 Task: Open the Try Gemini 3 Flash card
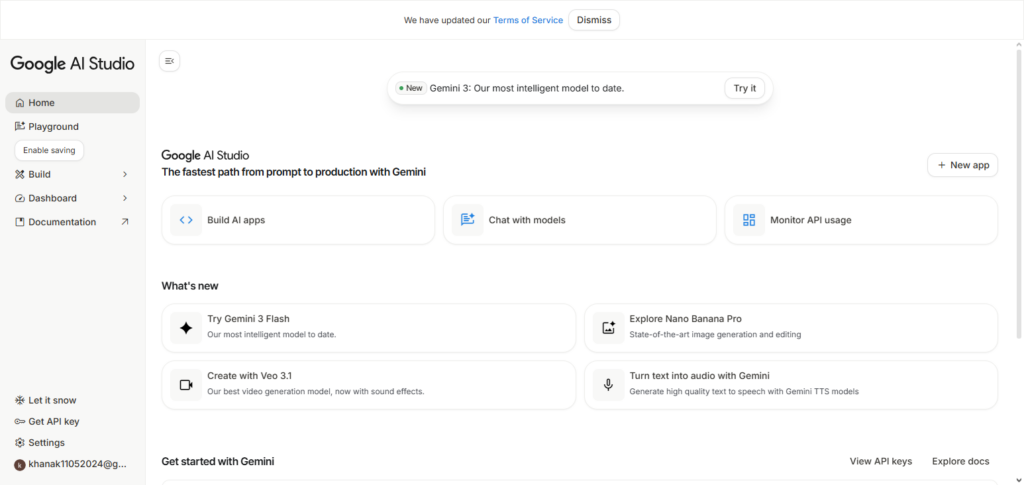pyautogui.click(x=369, y=328)
